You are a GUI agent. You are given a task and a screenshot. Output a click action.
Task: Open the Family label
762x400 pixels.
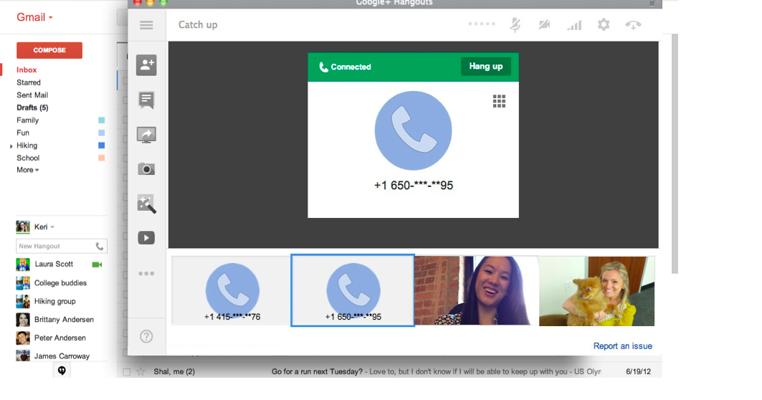click(27, 120)
